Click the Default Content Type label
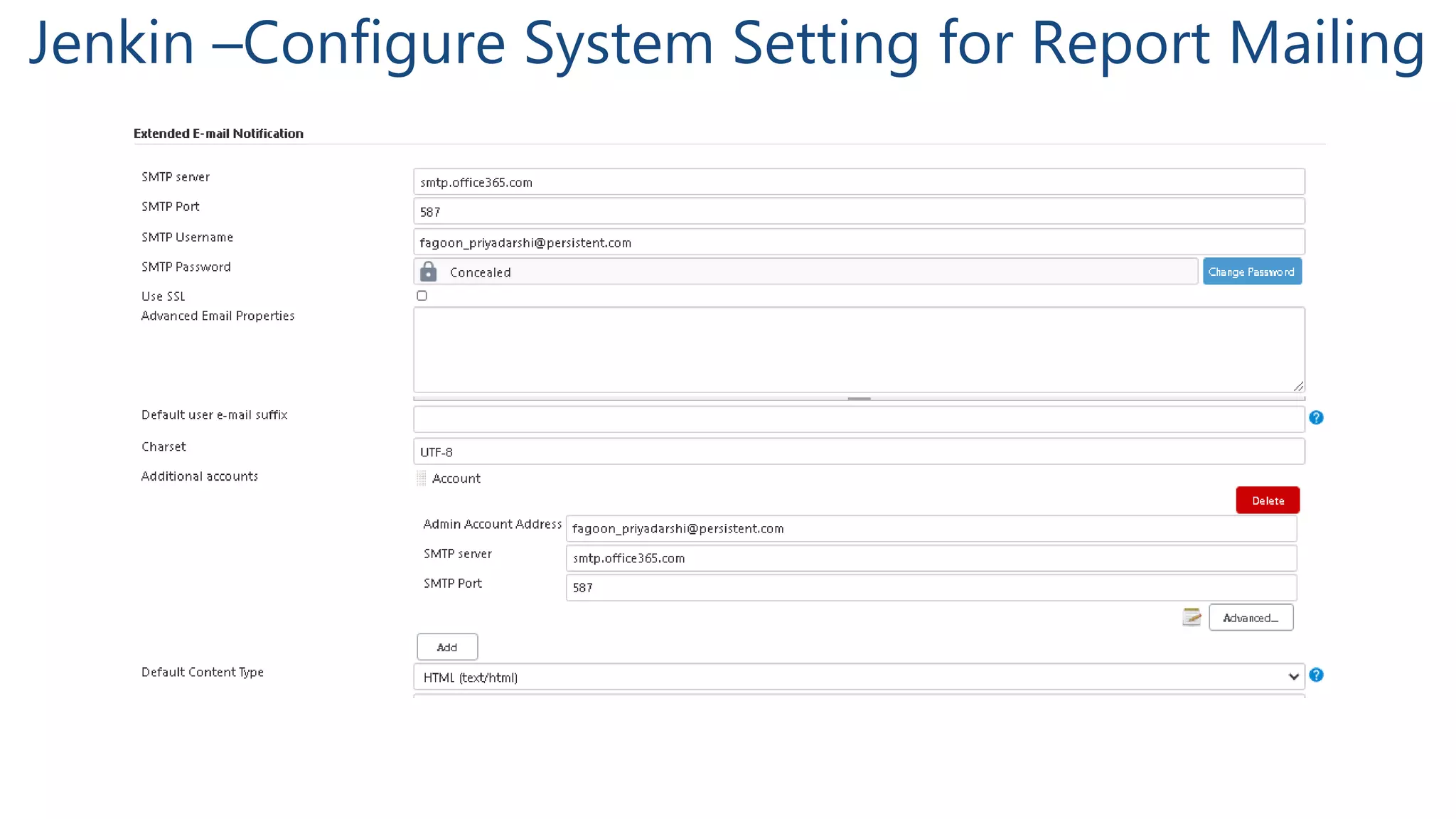The width and height of the screenshot is (1456, 819). click(x=203, y=672)
